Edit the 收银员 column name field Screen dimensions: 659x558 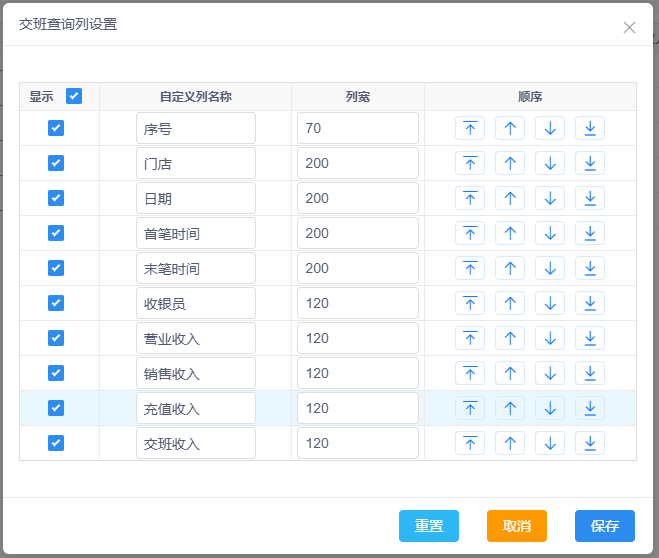[196, 303]
